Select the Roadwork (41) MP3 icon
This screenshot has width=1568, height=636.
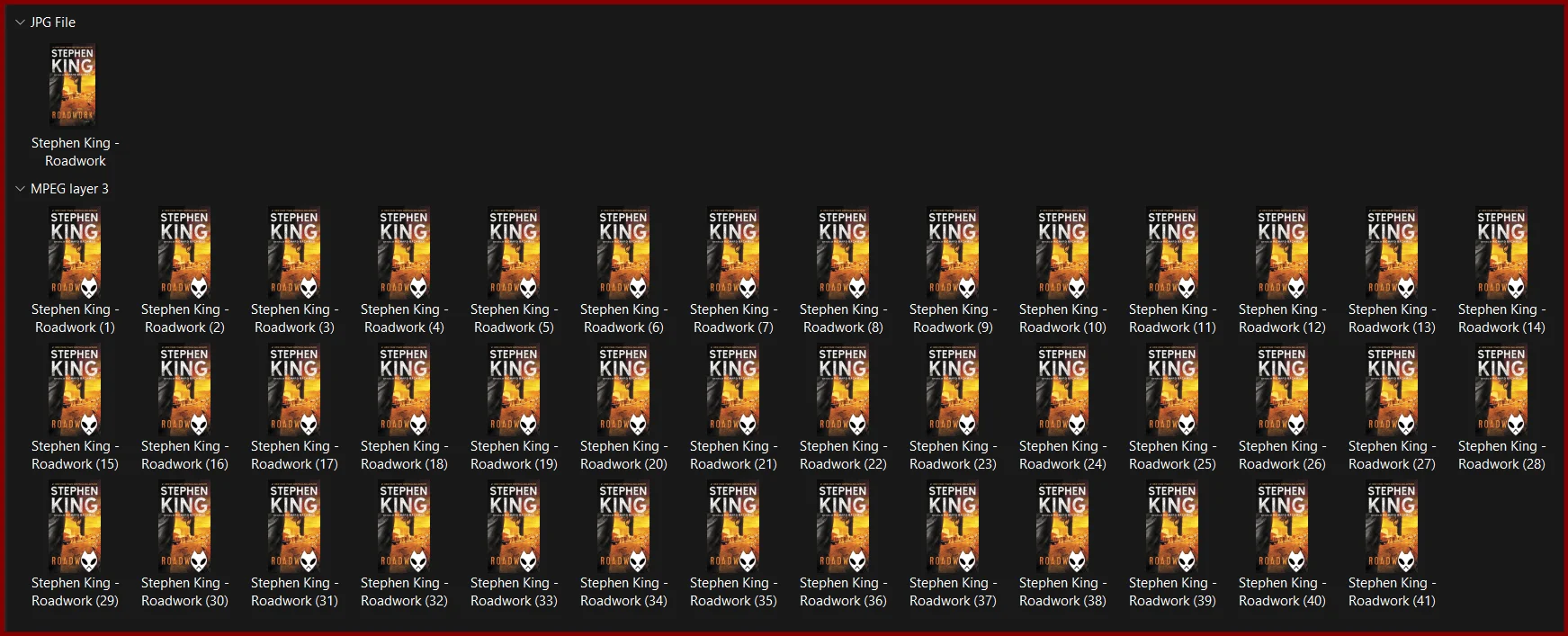point(1392,527)
